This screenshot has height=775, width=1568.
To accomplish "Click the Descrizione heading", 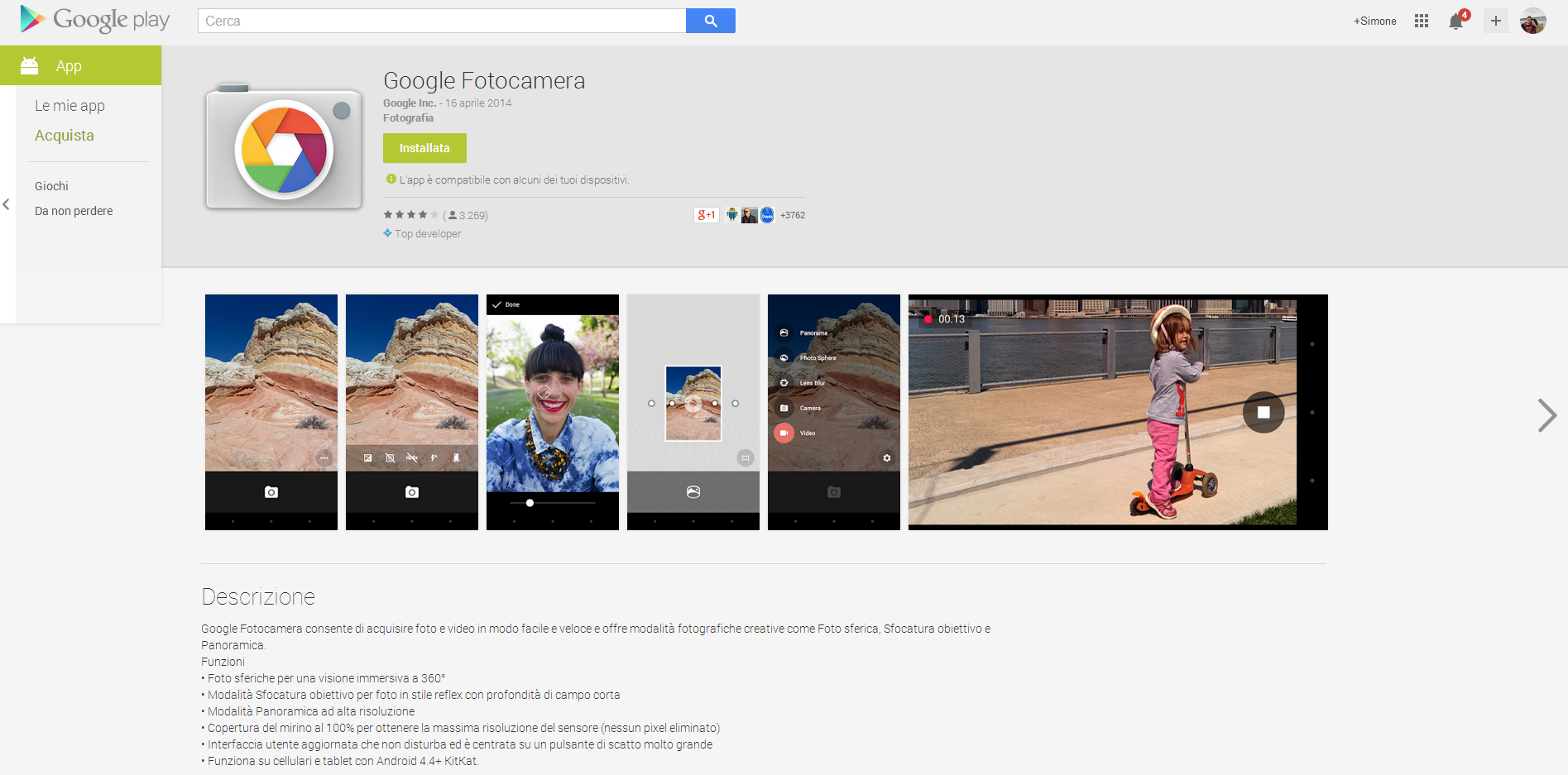I will coord(258,596).
